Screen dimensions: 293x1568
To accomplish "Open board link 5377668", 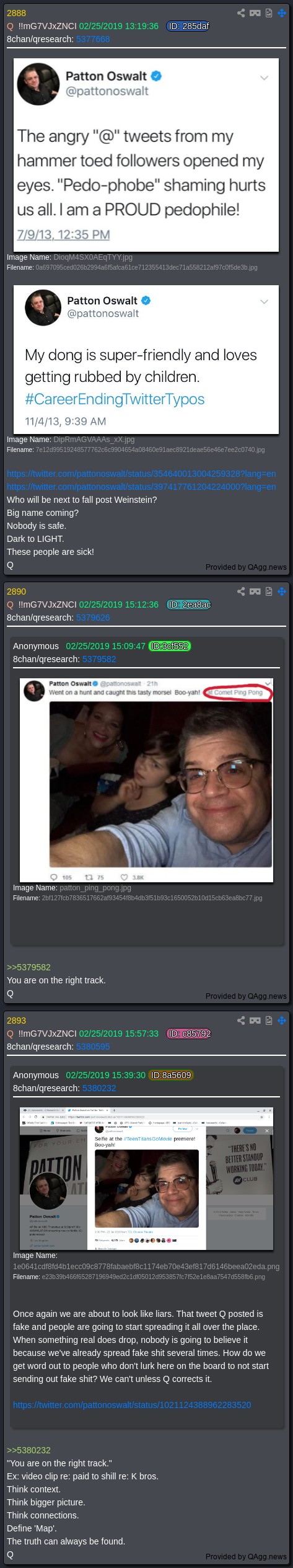I will pos(93,39).
